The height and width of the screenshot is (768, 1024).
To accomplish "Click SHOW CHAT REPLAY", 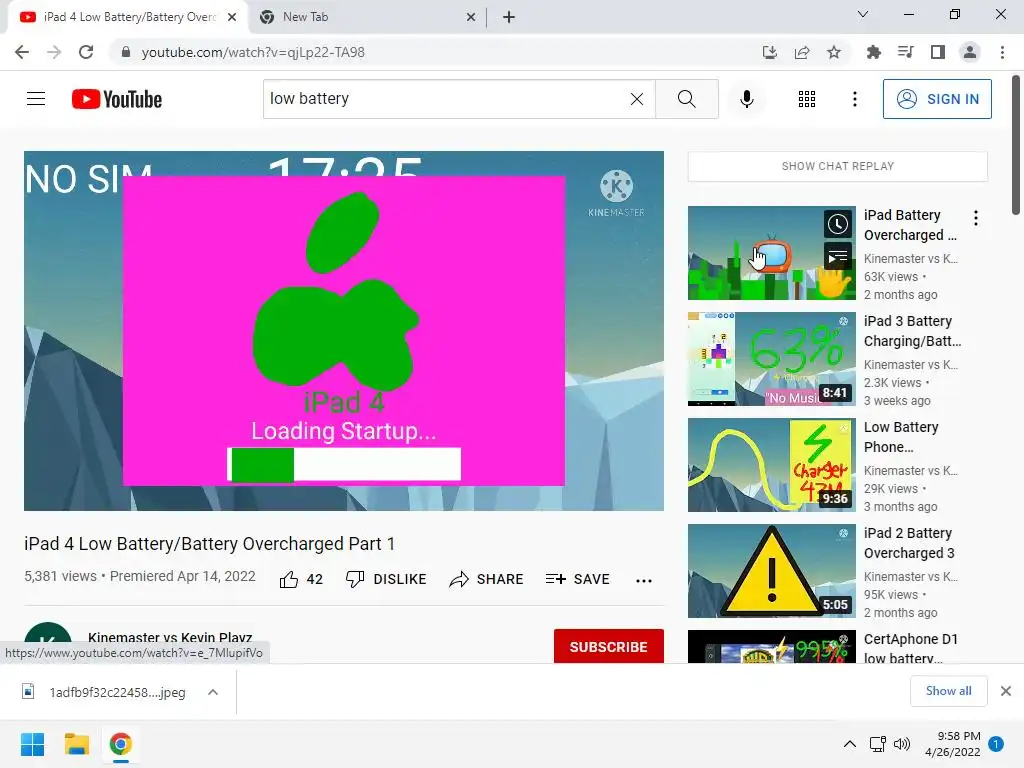I will [838, 166].
